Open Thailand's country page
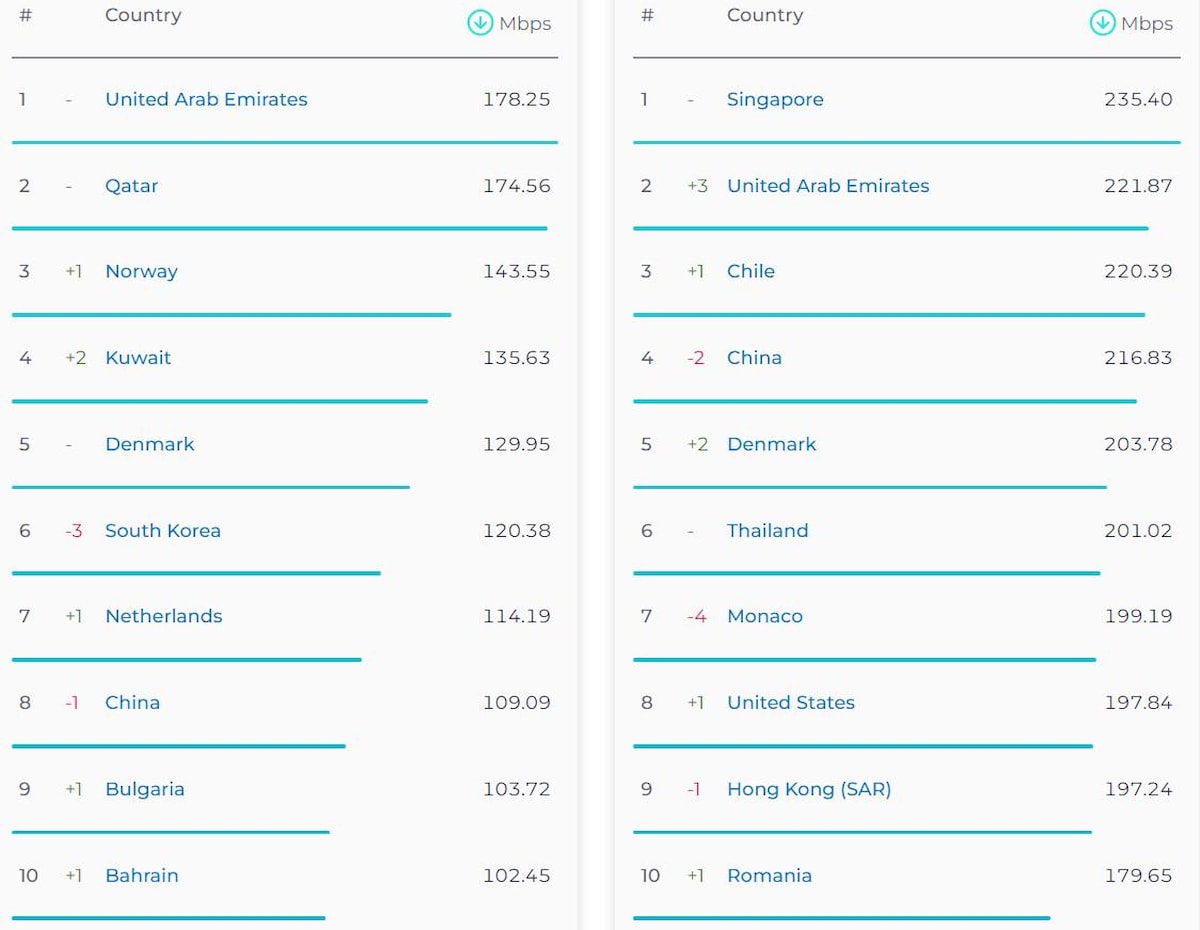The image size is (1200, 930). (x=767, y=531)
